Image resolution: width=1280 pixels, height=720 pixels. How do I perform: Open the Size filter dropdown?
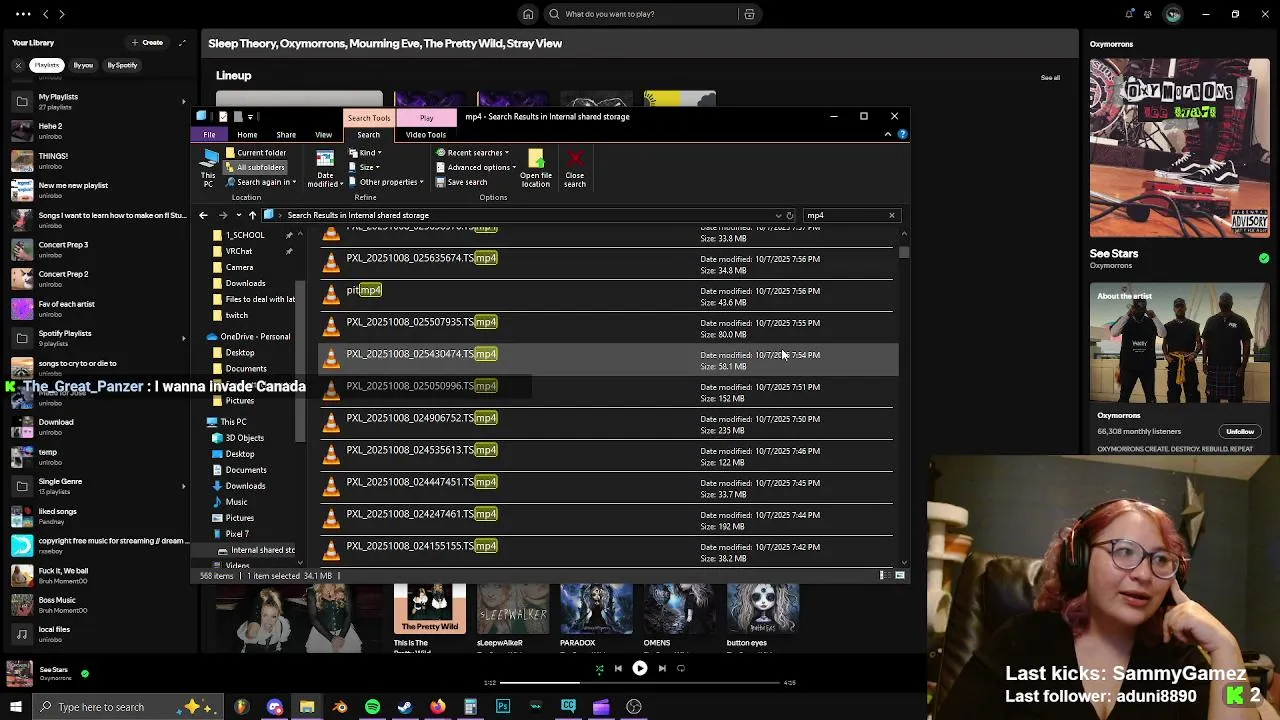(364, 167)
